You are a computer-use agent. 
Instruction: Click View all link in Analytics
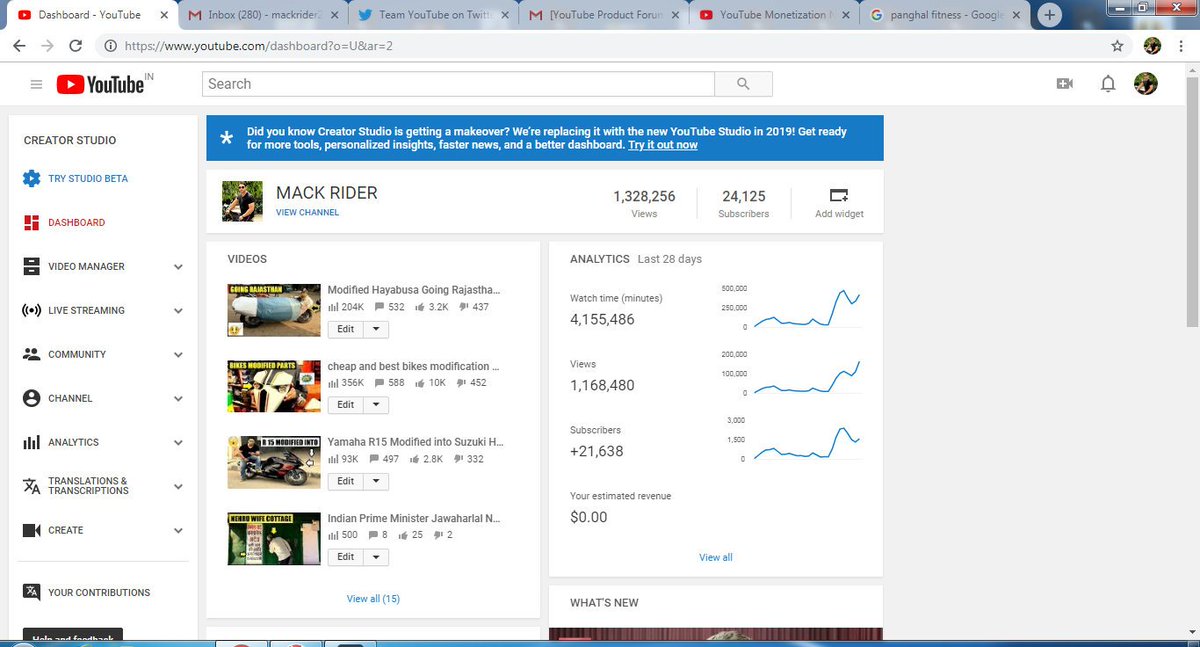pyautogui.click(x=716, y=557)
